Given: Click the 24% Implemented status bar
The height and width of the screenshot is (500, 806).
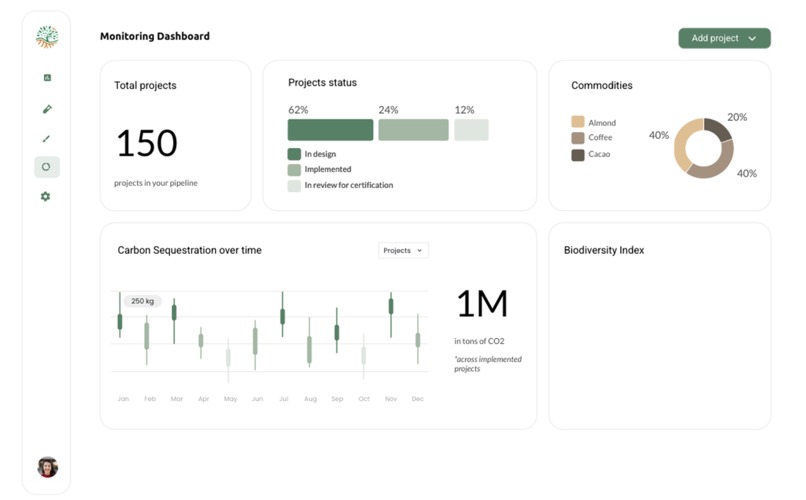Looking at the screenshot, I should [x=413, y=130].
